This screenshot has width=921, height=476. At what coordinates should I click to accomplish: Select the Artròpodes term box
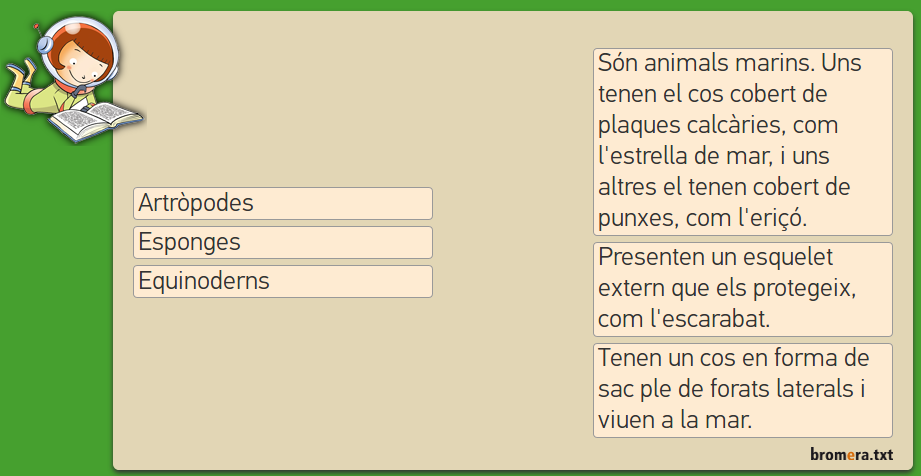click(282, 203)
